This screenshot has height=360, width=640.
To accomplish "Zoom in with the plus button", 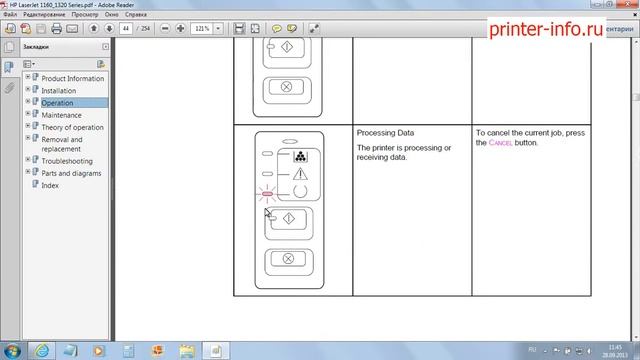I will (180, 29).
